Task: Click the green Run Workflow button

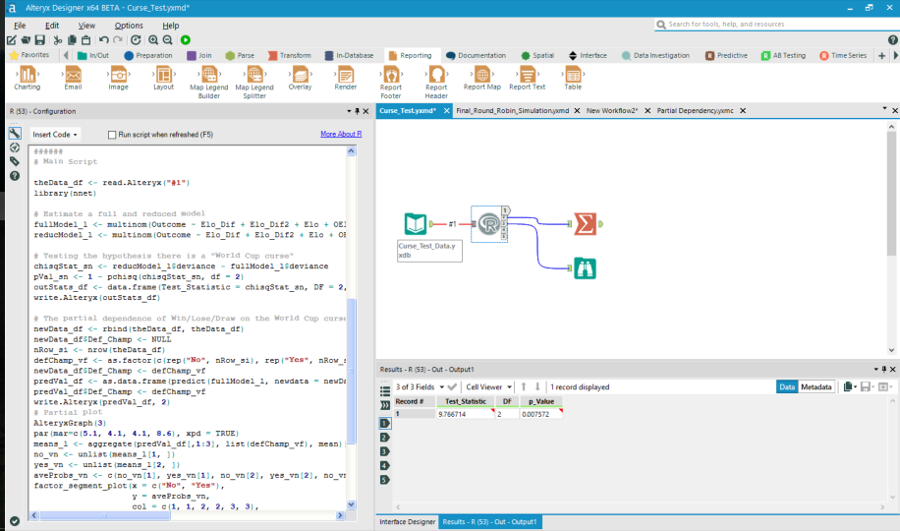Action: 186,40
